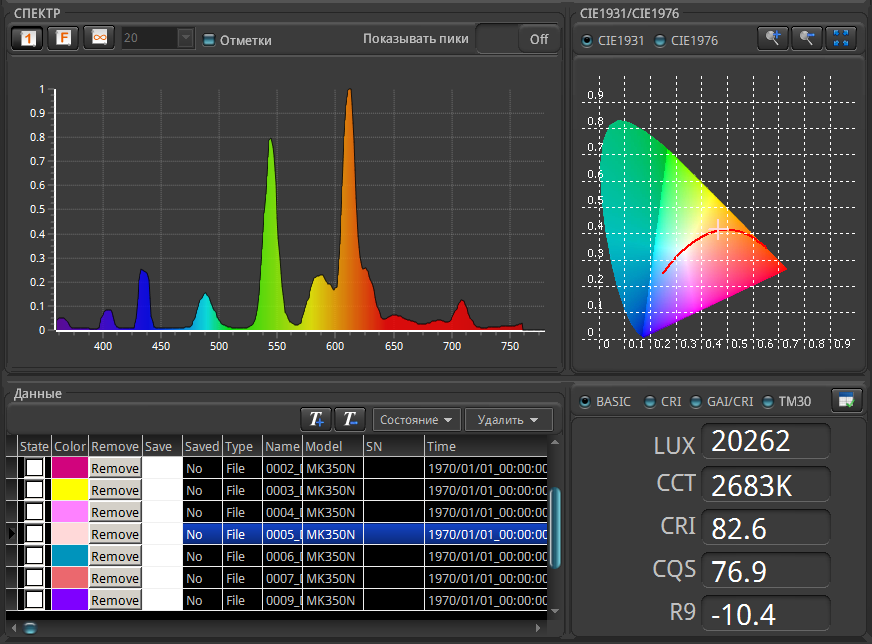Zoom in on the CIE chart
872x644 pixels.
[772, 38]
